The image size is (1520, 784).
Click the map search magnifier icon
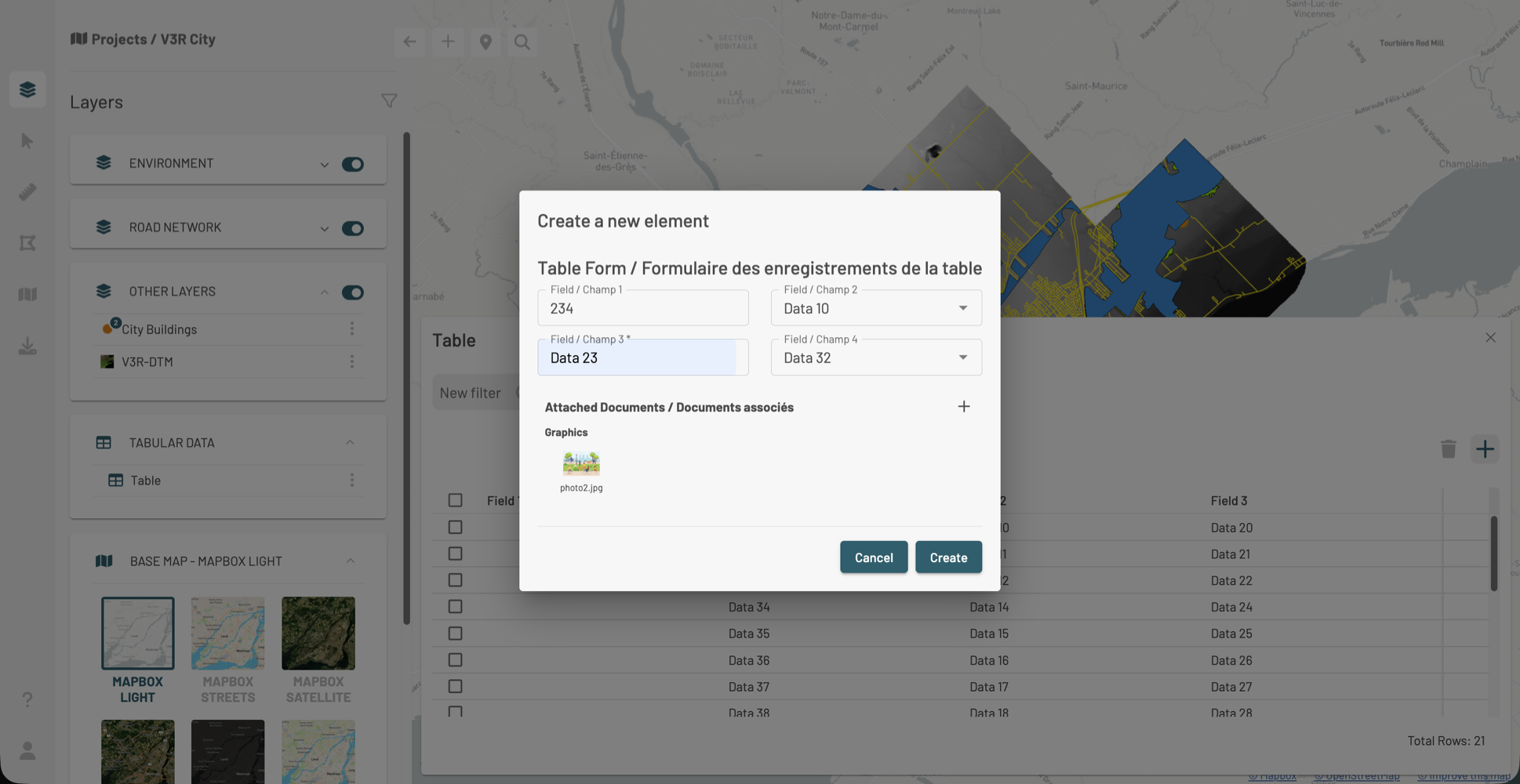tap(522, 42)
